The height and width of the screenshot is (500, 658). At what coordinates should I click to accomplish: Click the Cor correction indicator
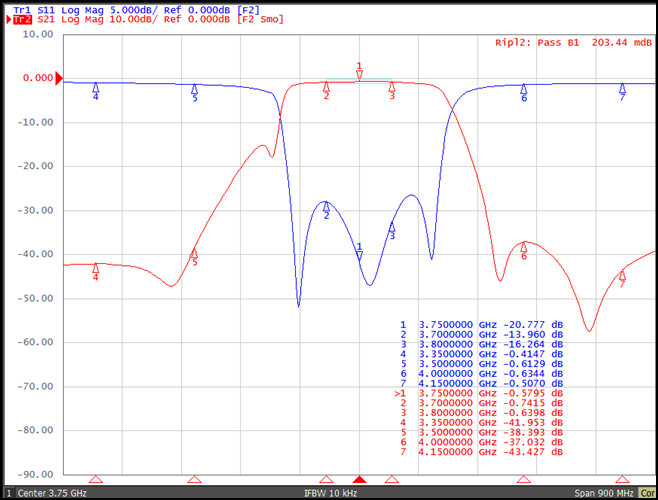647,493
